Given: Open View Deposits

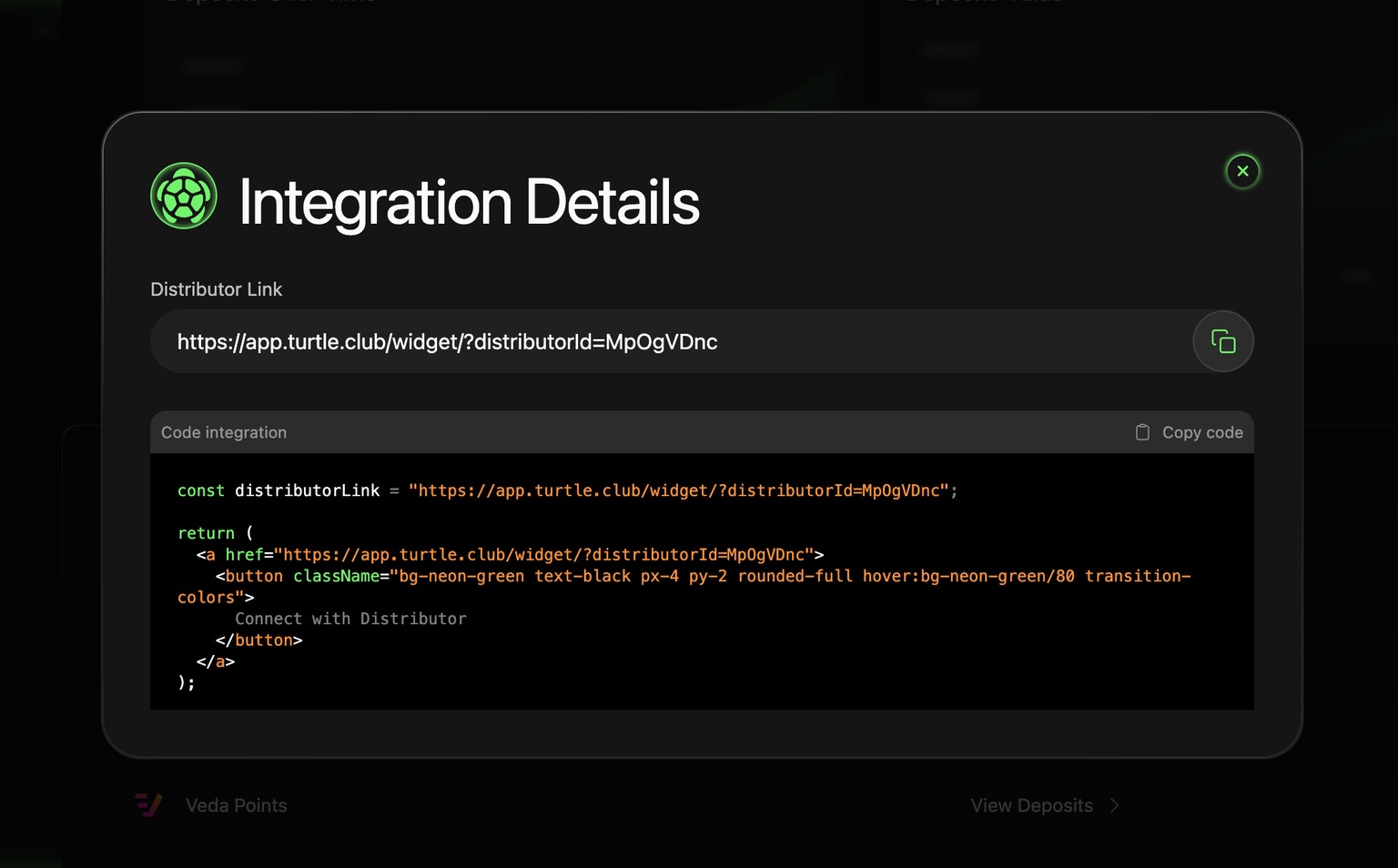Looking at the screenshot, I should coord(1031,805).
